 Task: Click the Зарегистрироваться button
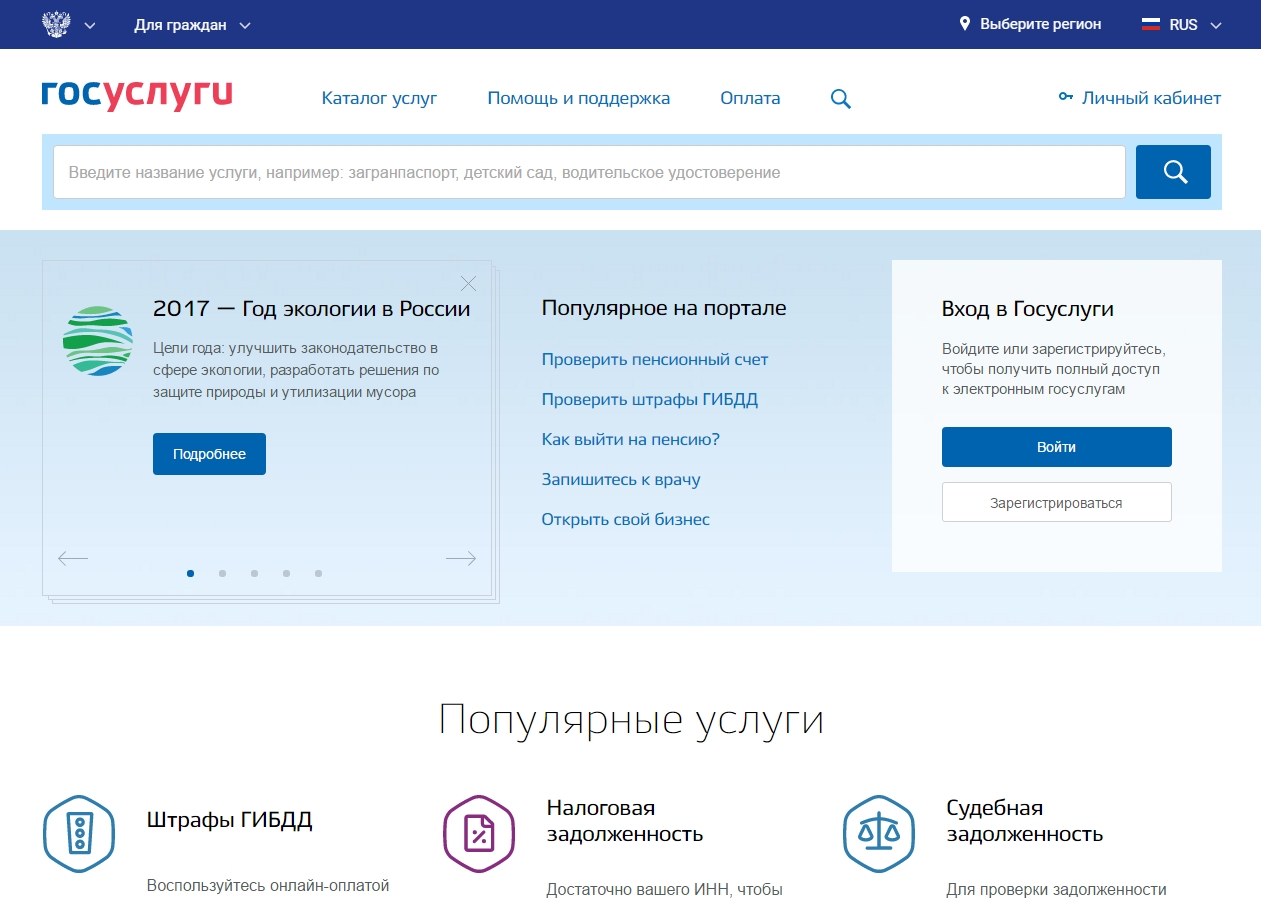click(x=1057, y=503)
